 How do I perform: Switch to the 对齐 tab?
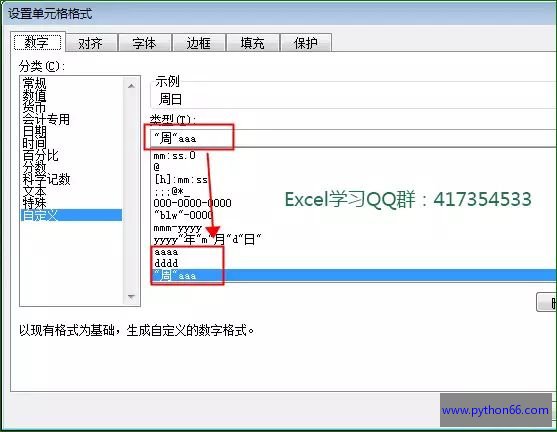91,43
